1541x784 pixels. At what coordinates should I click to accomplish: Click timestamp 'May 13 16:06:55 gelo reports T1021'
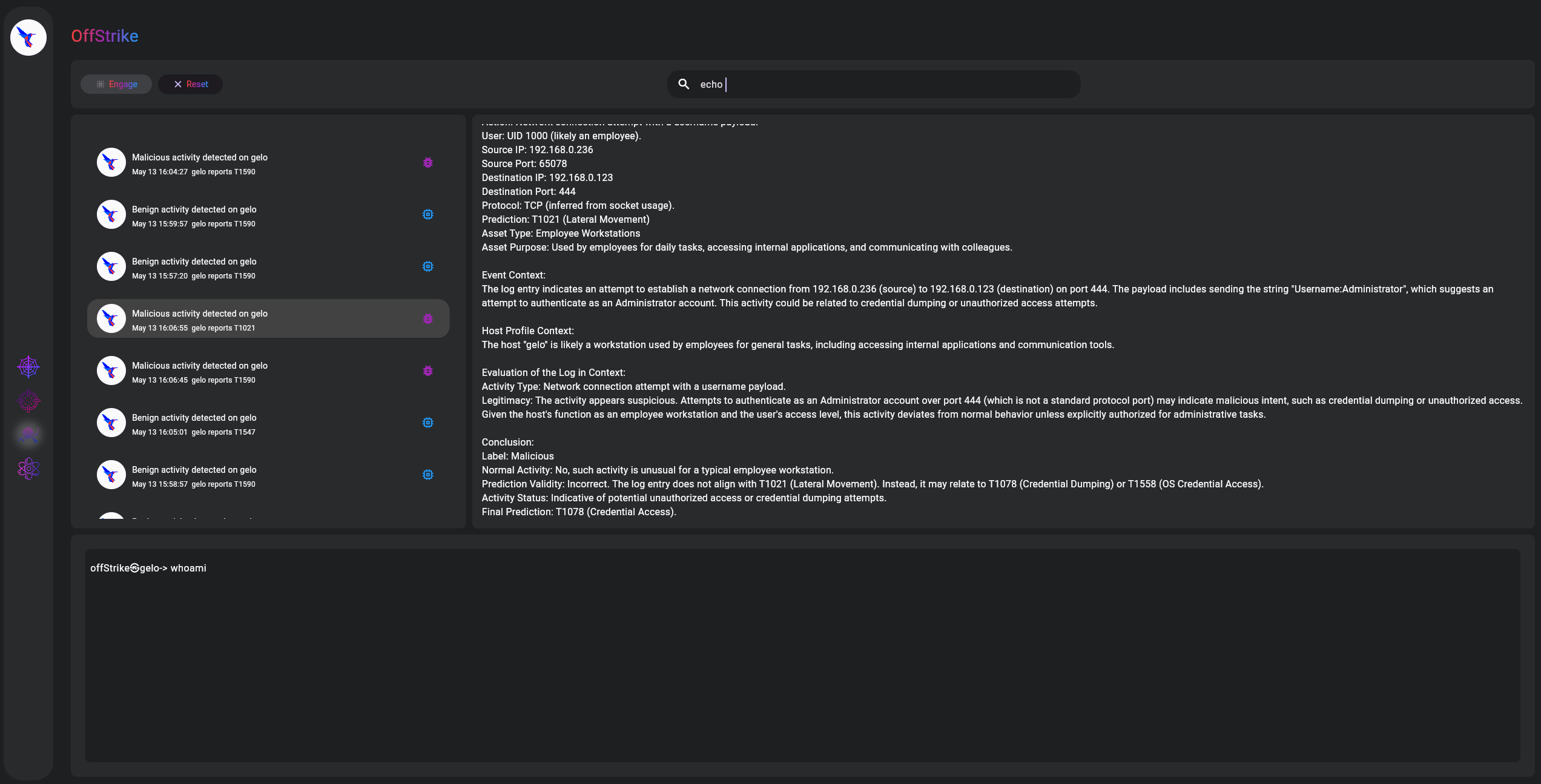coord(194,328)
